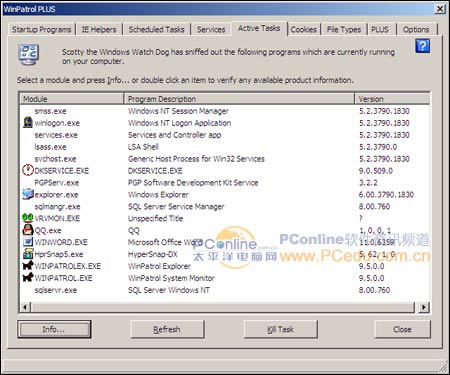
Task: Click the Unspecified Title description
Action: point(156,218)
